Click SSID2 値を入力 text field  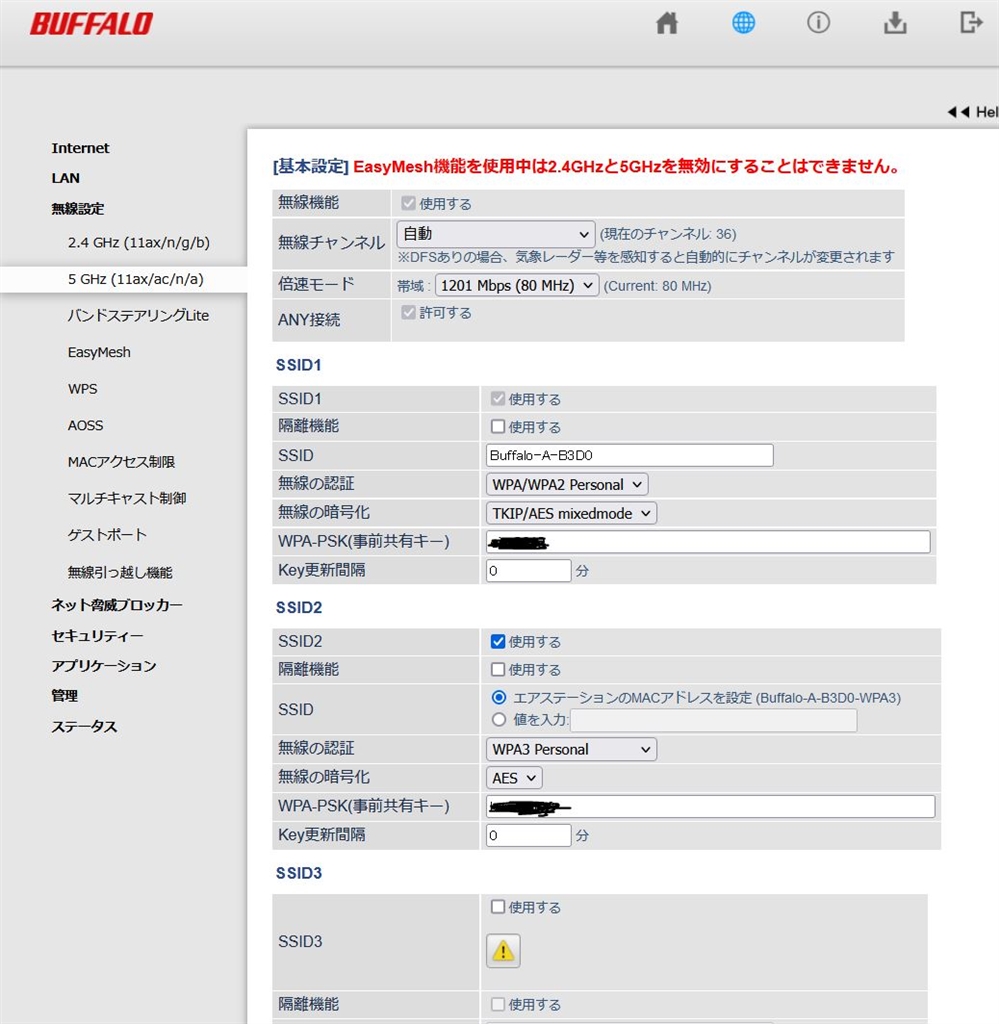pos(714,720)
